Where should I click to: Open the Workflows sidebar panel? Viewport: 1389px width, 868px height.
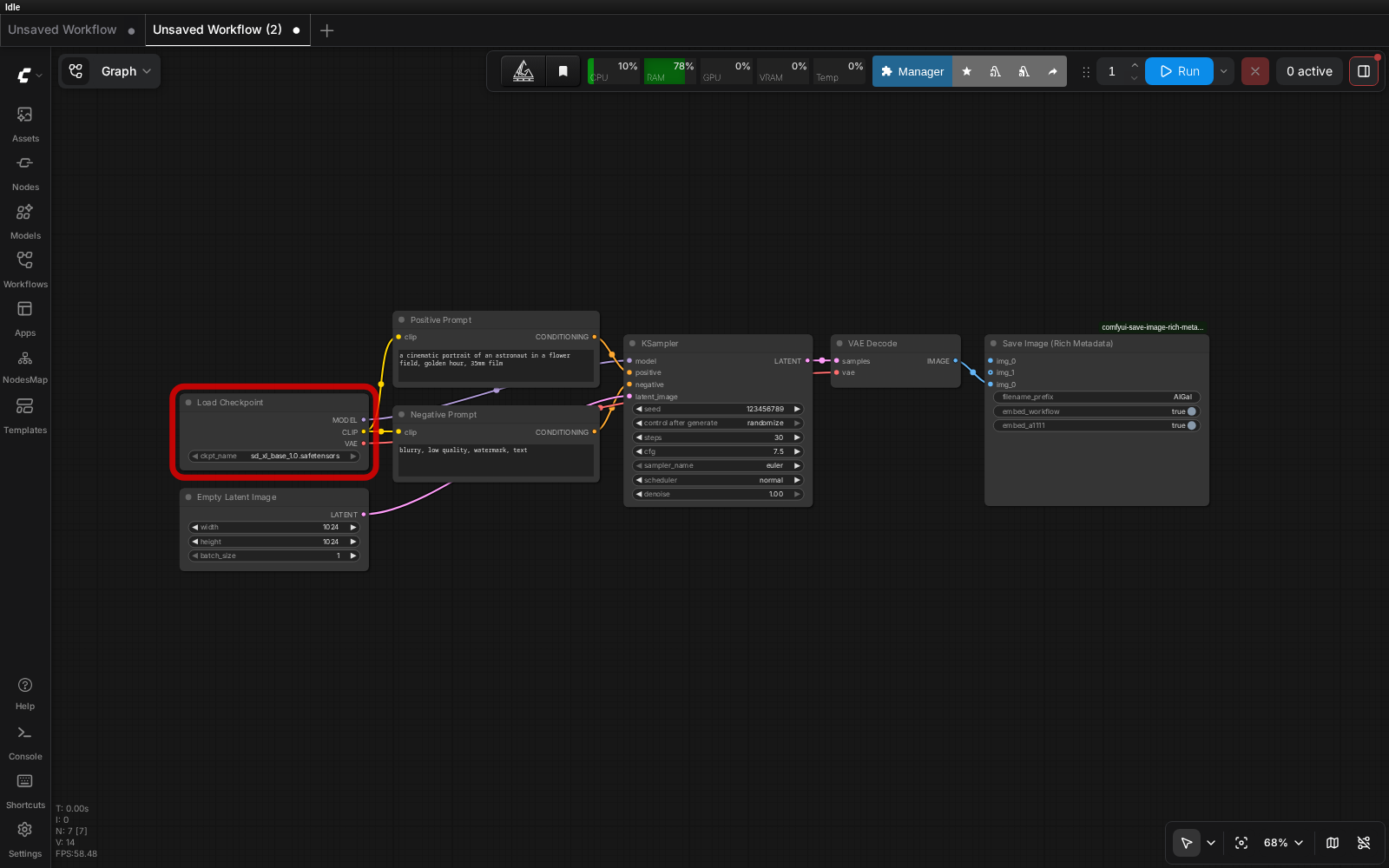(x=25, y=270)
